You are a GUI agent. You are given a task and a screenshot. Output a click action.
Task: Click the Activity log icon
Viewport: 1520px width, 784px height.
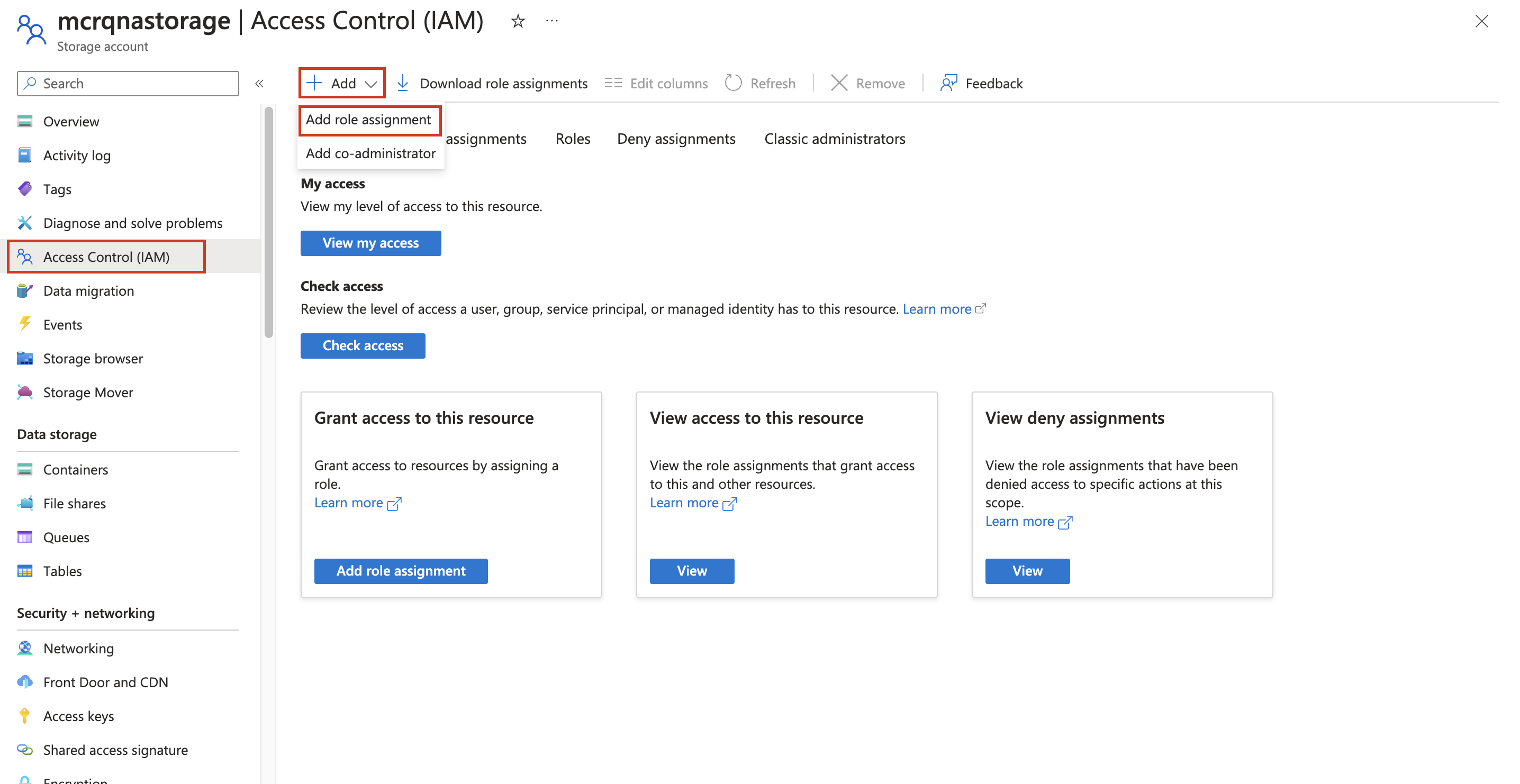25,155
